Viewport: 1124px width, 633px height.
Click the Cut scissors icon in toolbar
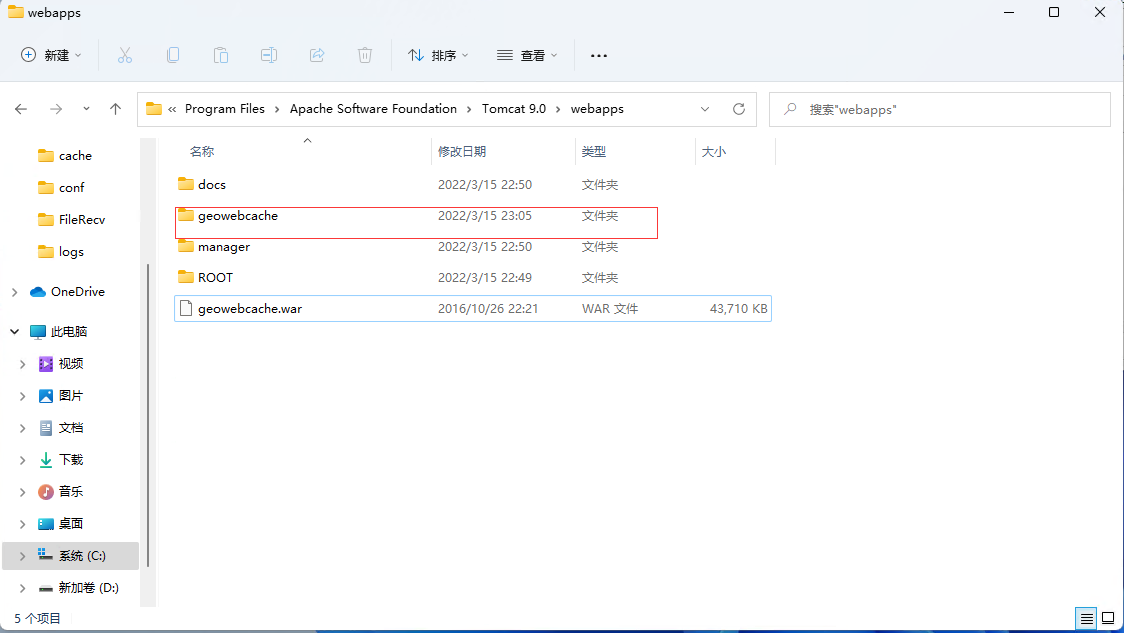click(x=125, y=55)
